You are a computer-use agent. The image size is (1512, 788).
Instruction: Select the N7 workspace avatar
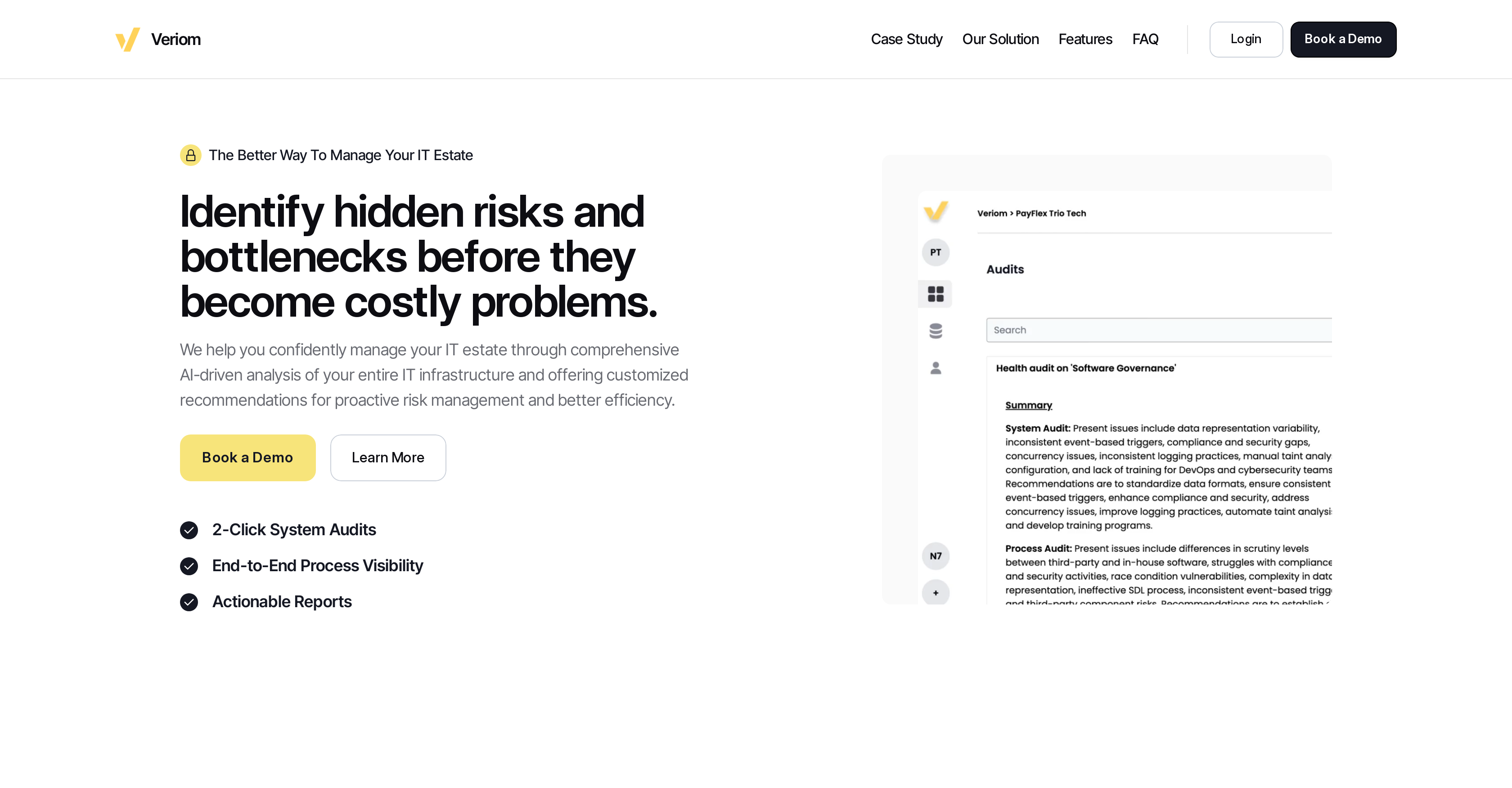936,556
